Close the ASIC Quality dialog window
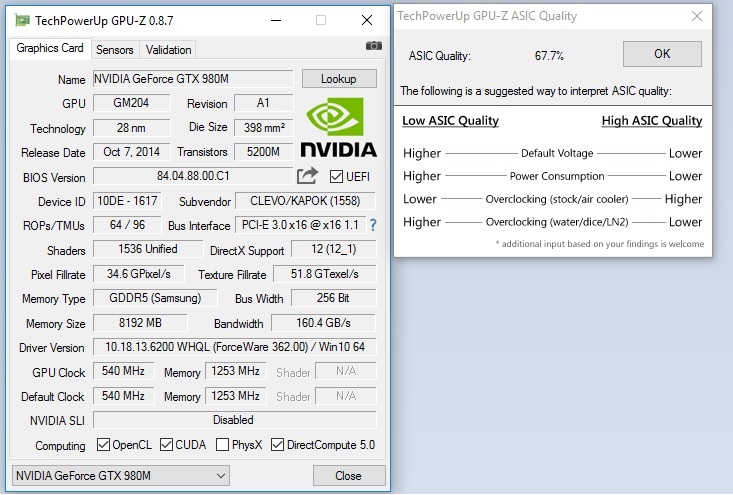 click(x=697, y=16)
